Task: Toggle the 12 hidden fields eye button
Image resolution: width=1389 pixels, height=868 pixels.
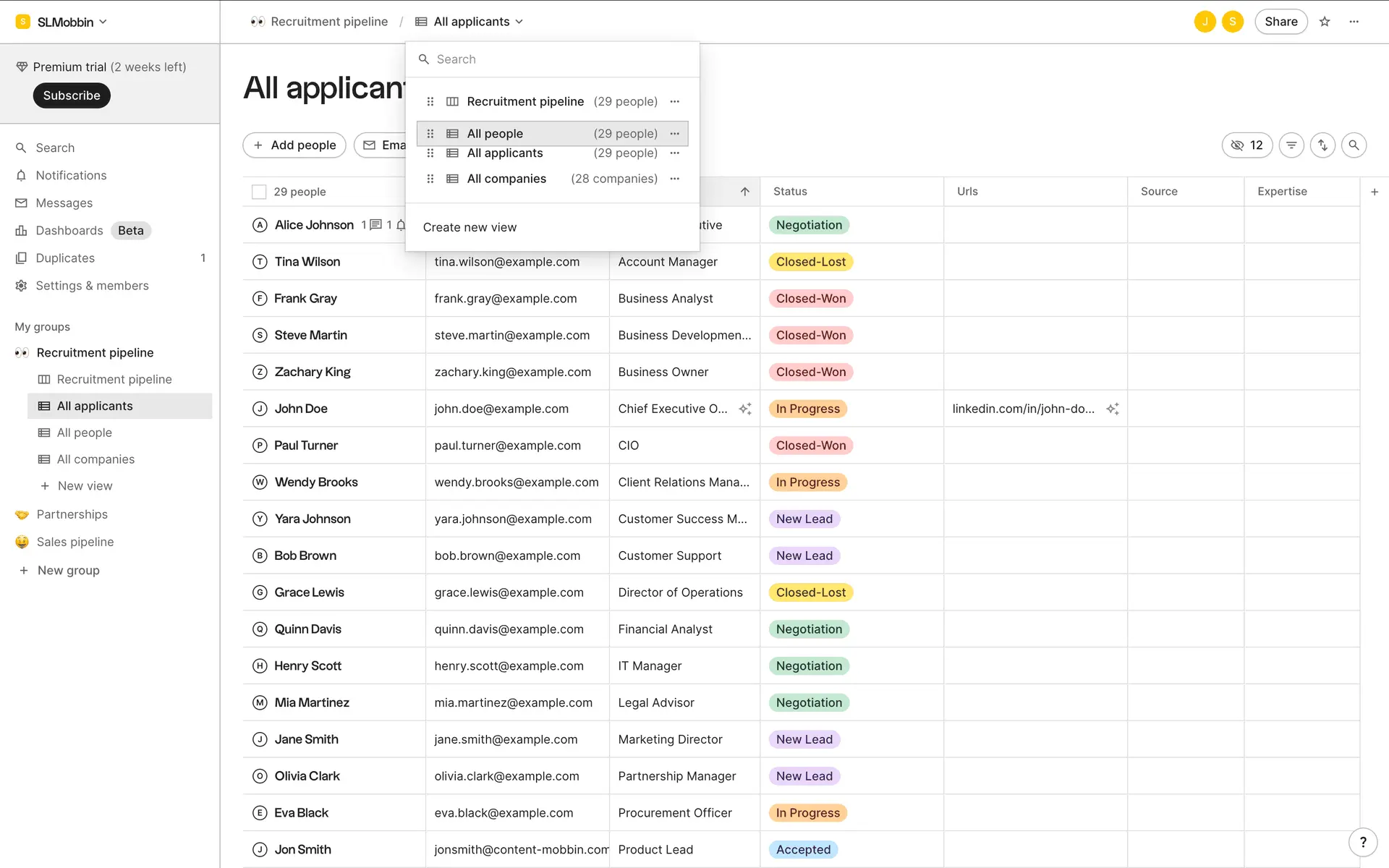Action: pyautogui.click(x=1246, y=145)
